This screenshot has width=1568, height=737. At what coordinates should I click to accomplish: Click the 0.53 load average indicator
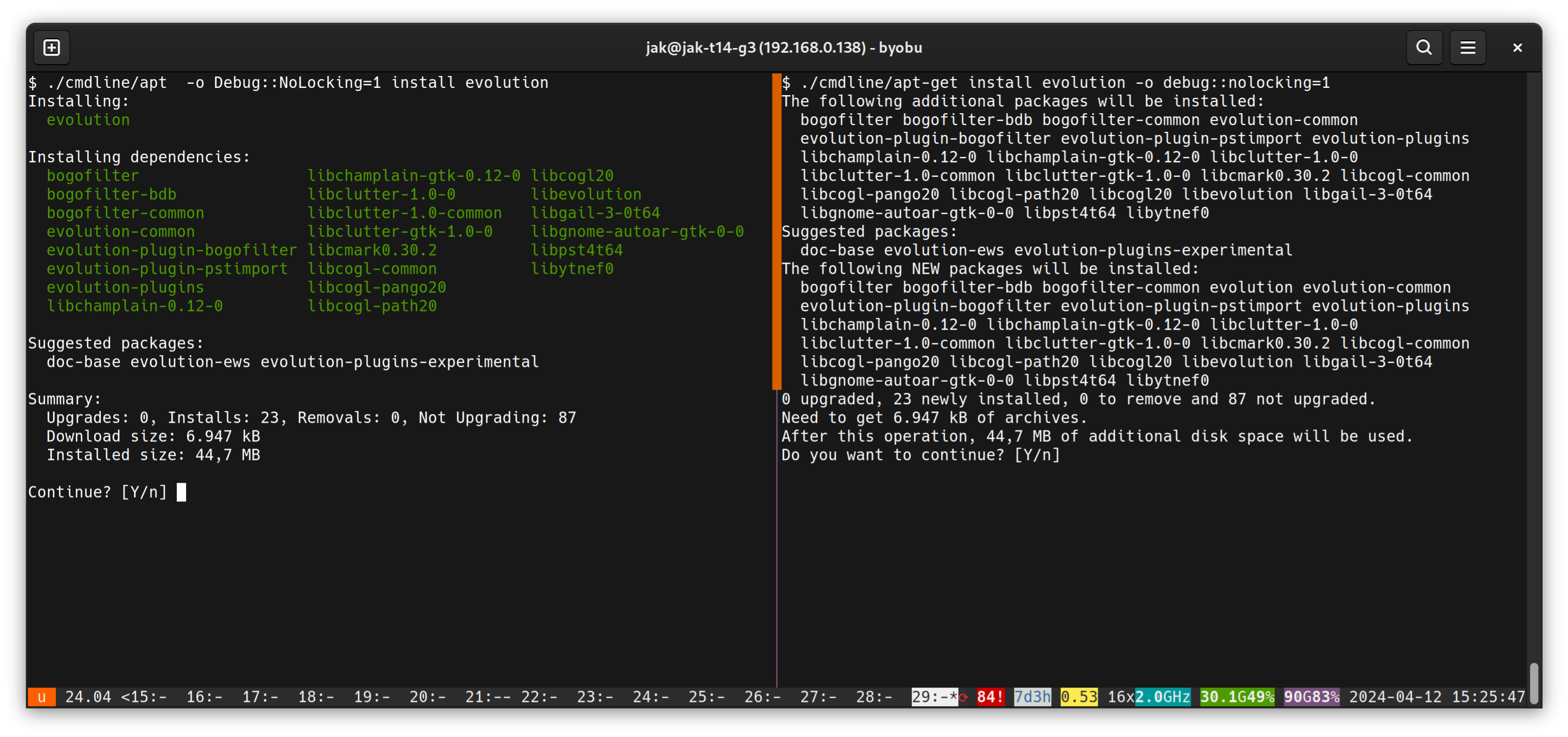pyautogui.click(x=1079, y=697)
